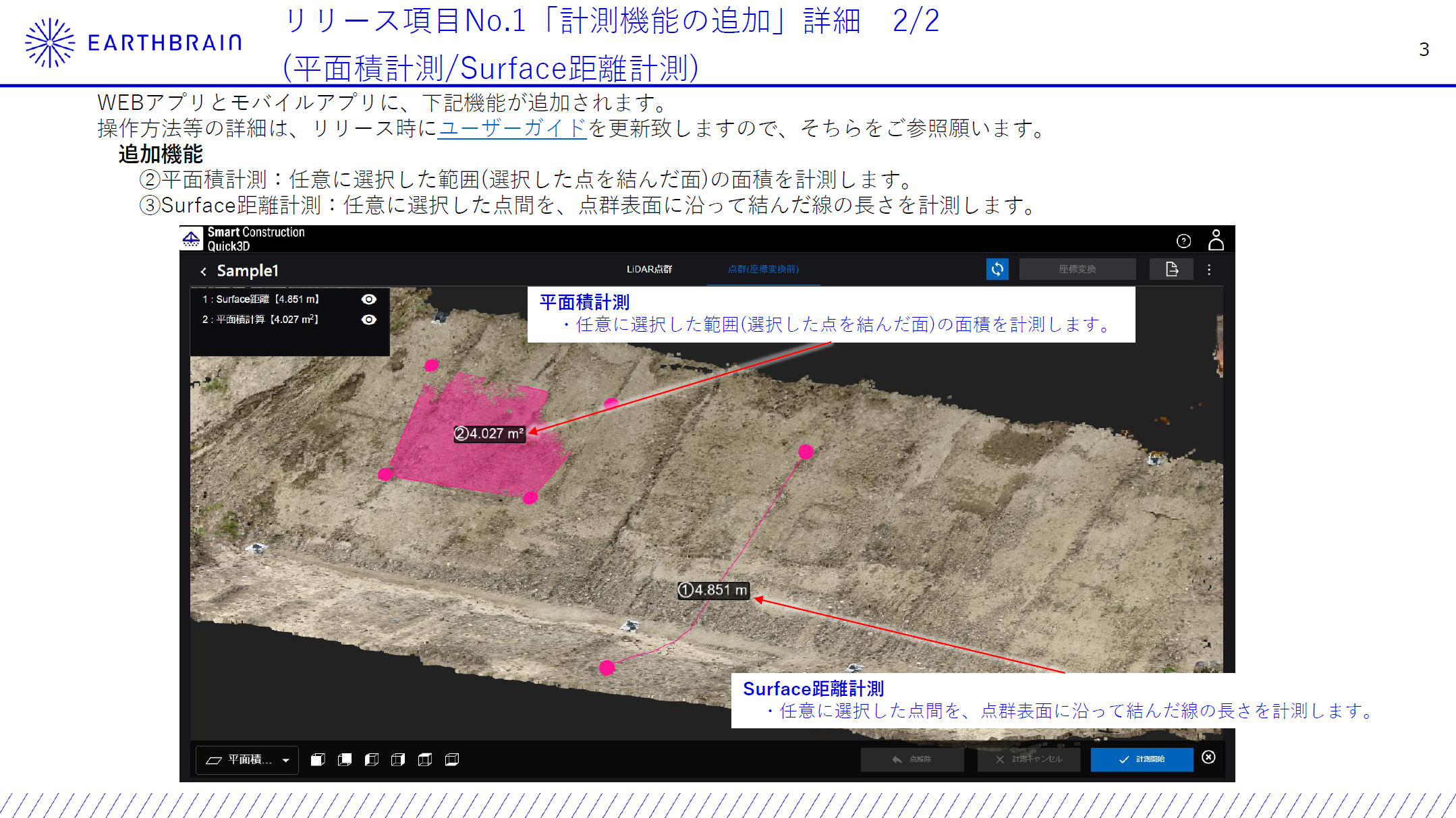Open the ユーザーガイド hyperlink
1456x818 pixels.
pyautogui.click(x=513, y=128)
